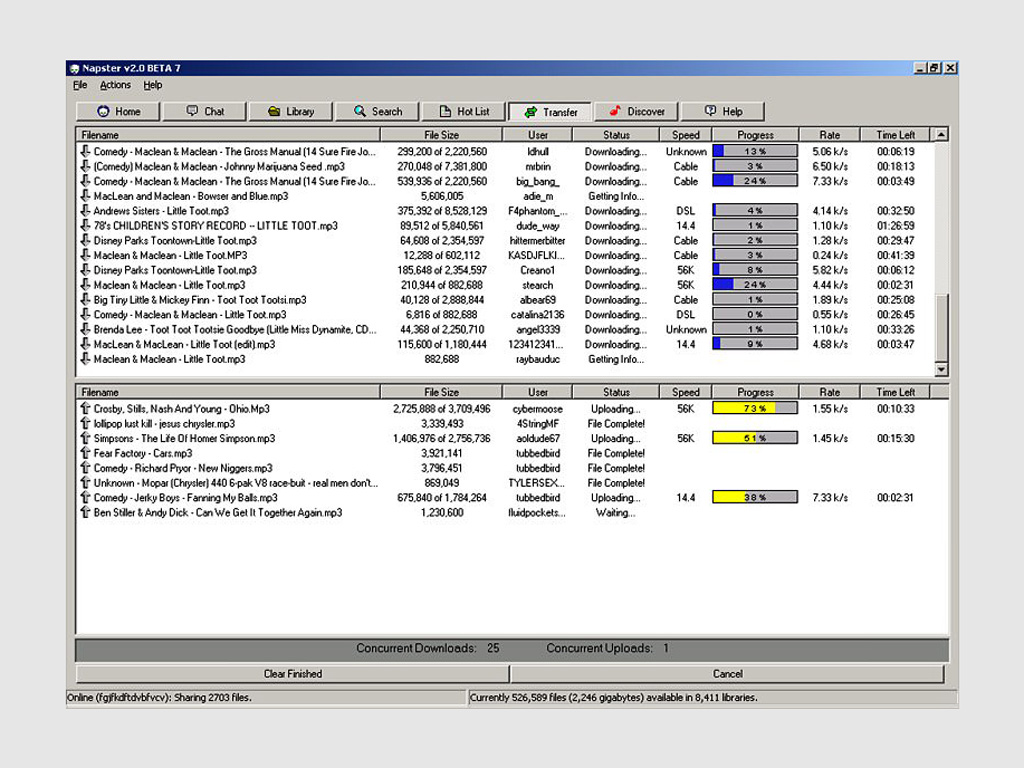Click 13% progress bar for ldhull download

[x=755, y=151]
